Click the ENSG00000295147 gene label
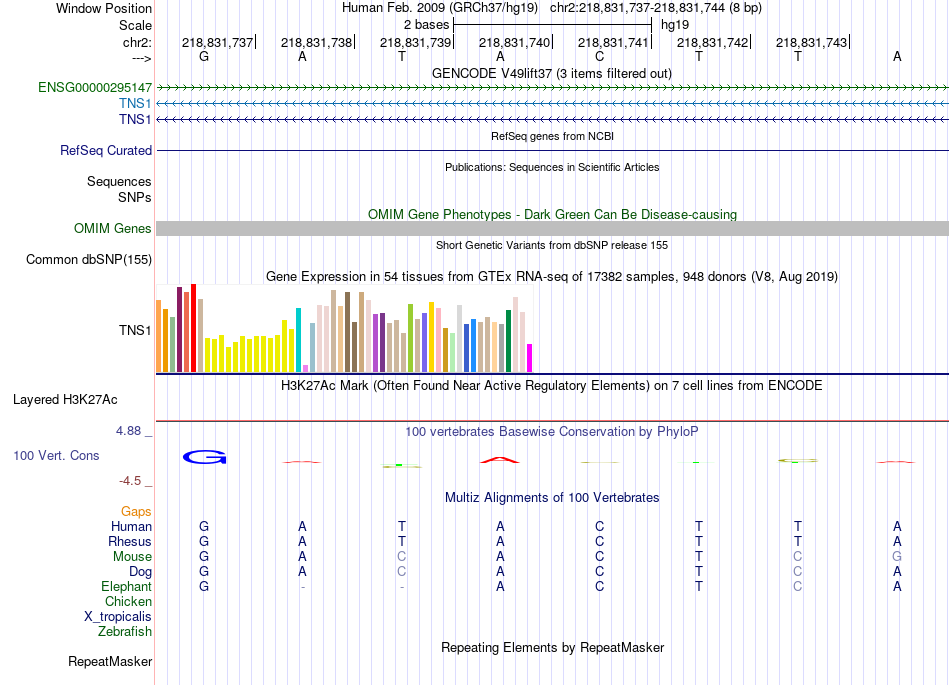Viewport: 950px width, 685px height. tap(95, 87)
